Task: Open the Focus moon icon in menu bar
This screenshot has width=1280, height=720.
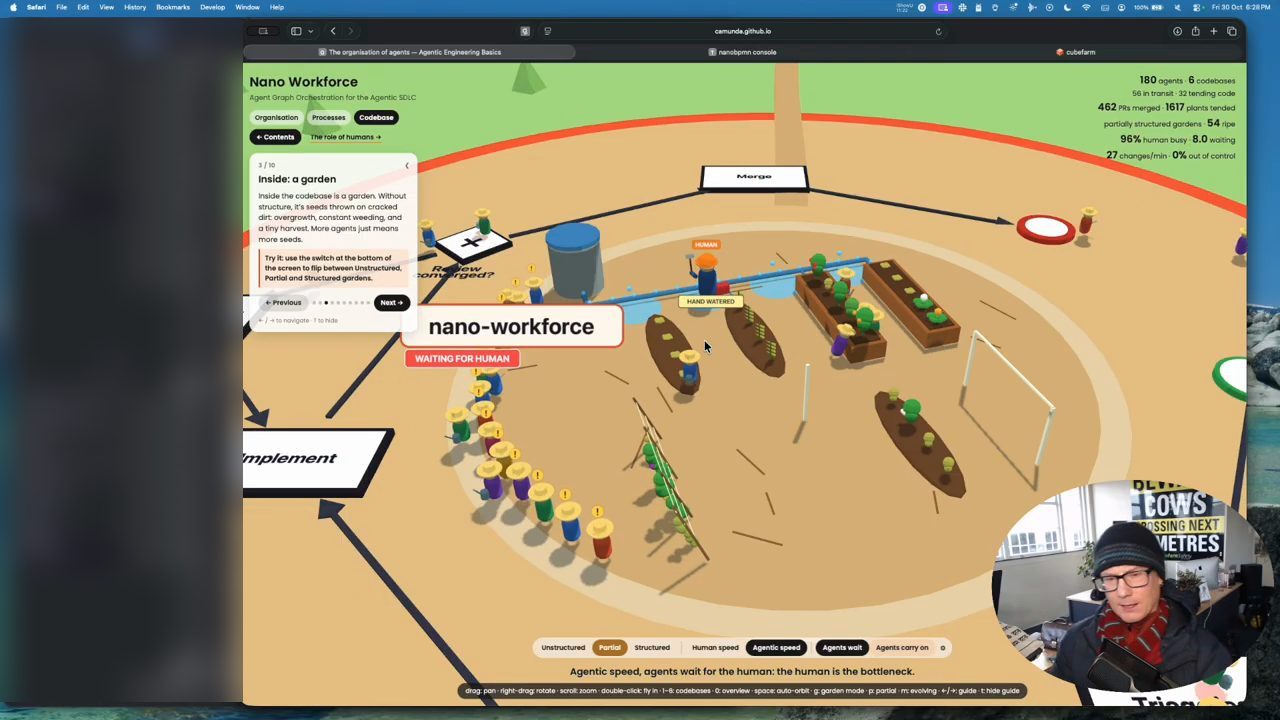Action: (x=1067, y=7)
